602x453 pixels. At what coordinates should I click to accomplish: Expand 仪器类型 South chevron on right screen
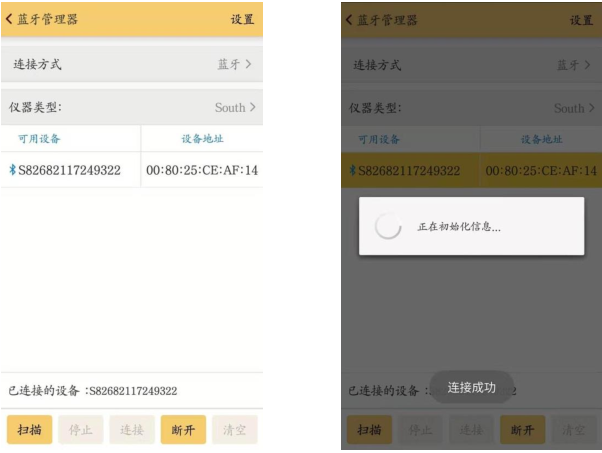[x=591, y=107]
